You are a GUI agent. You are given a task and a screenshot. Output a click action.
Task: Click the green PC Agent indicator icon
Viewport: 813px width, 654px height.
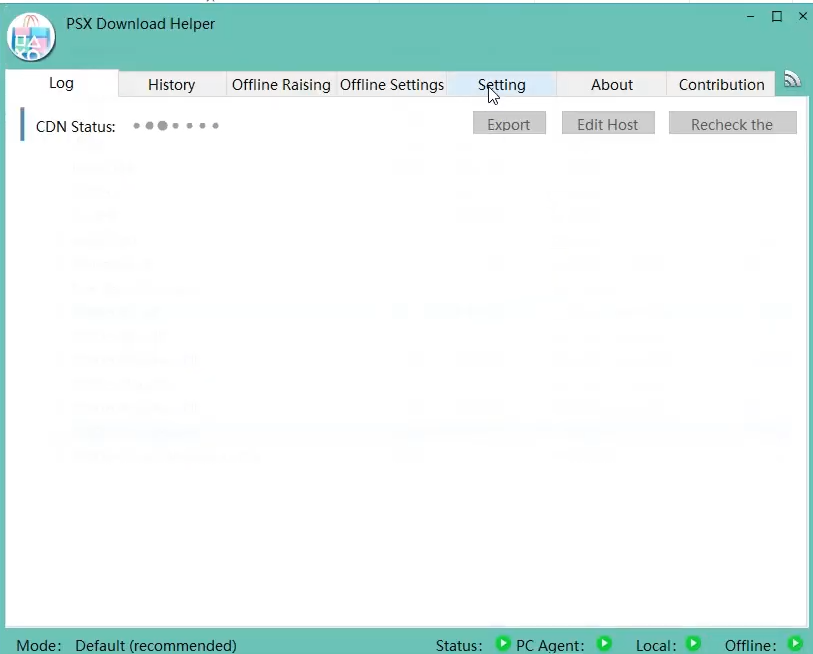pos(604,644)
